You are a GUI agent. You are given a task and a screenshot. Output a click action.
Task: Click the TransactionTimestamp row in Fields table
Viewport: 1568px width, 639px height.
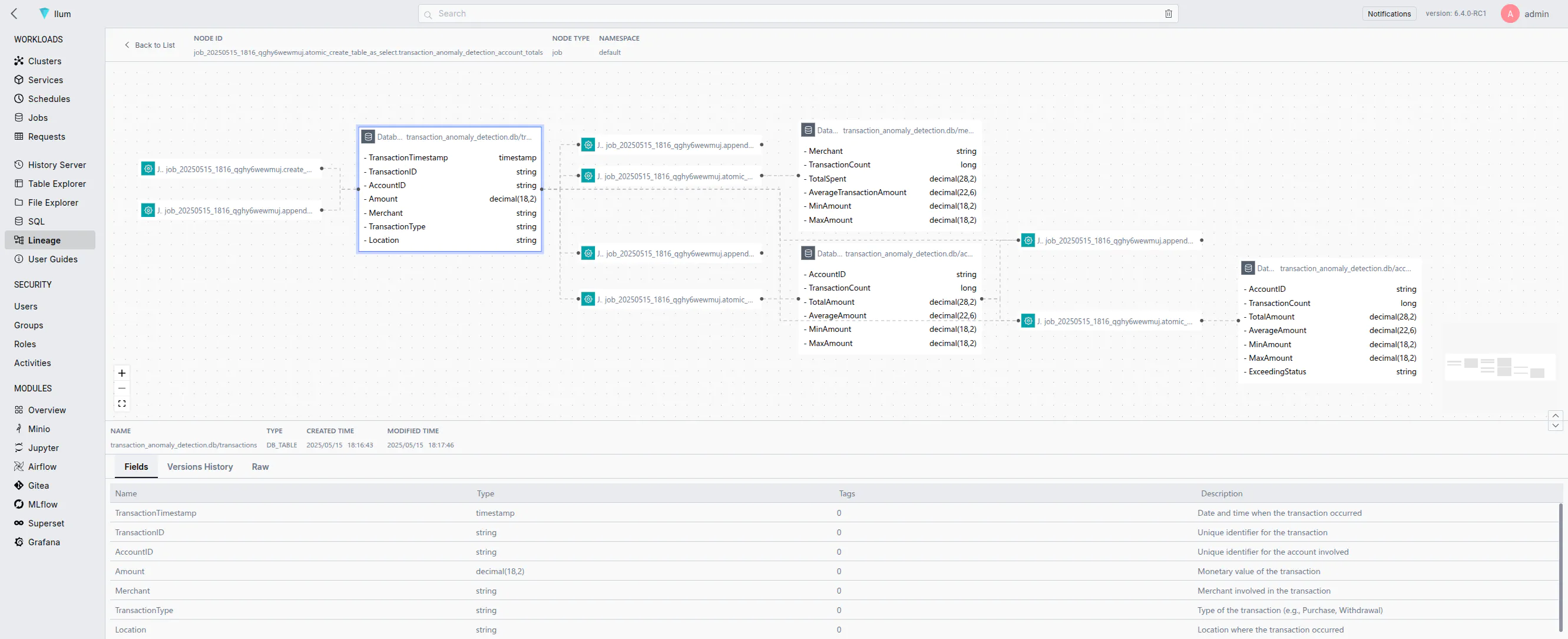pos(834,513)
